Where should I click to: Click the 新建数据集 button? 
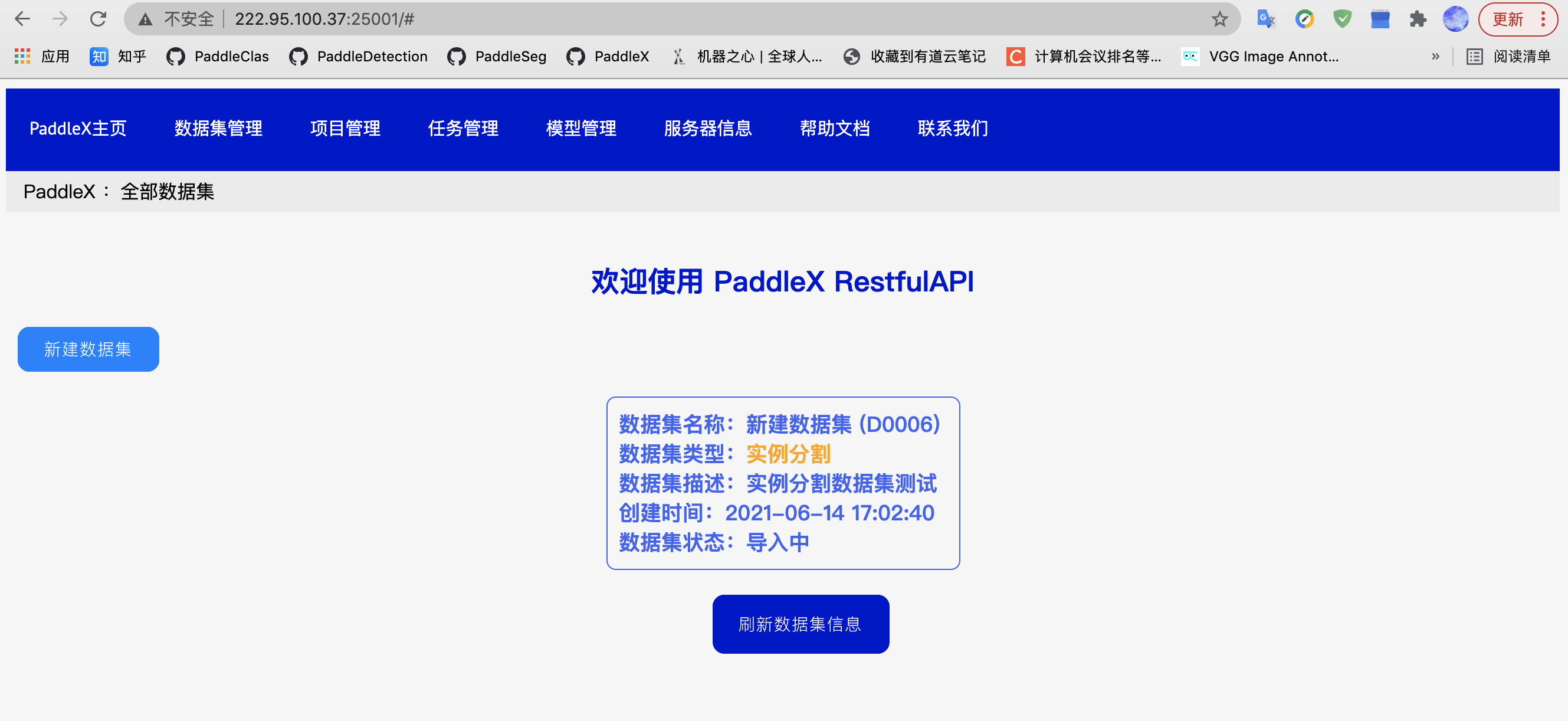(x=88, y=349)
